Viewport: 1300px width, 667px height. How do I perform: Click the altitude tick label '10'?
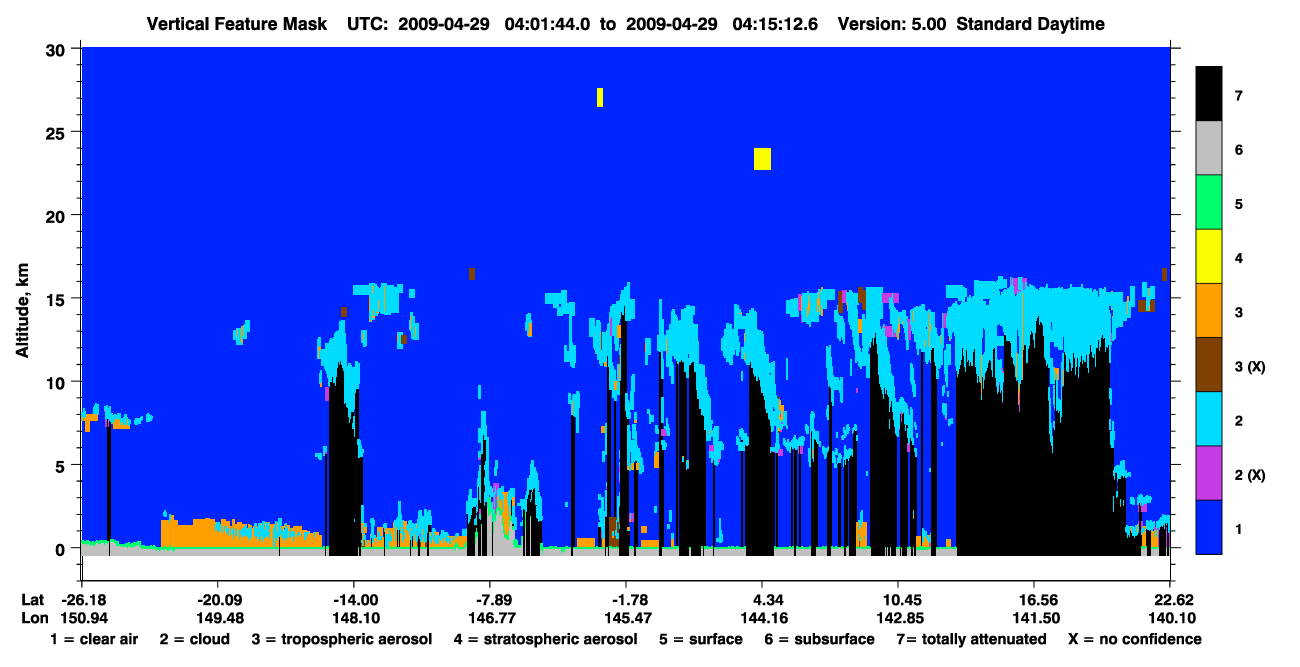click(x=58, y=382)
